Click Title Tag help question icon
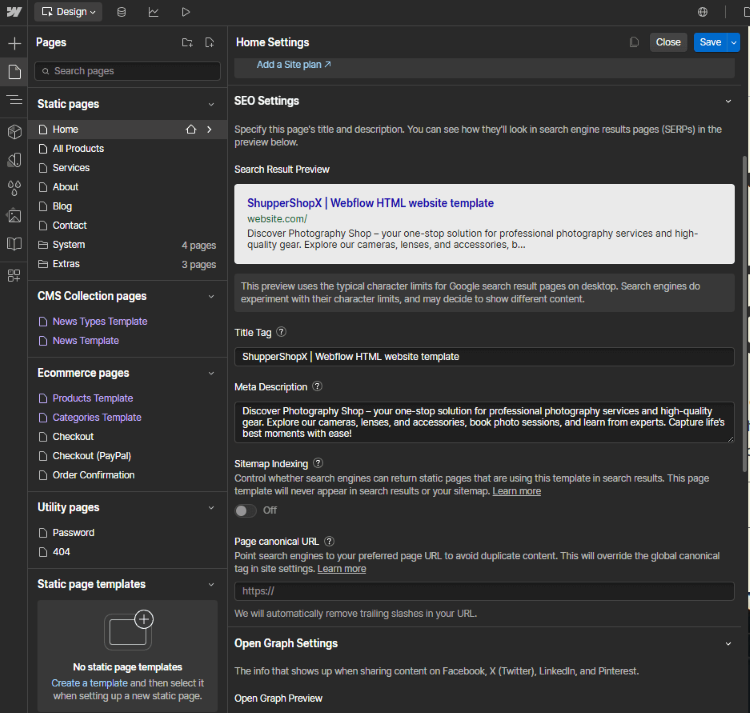 281,332
